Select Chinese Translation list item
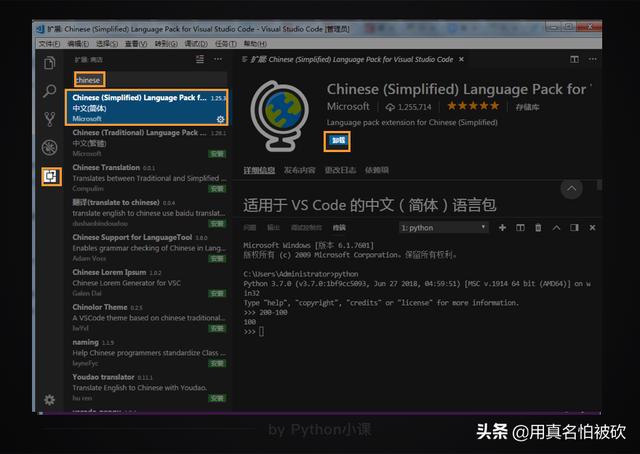 tap(147, 178)
